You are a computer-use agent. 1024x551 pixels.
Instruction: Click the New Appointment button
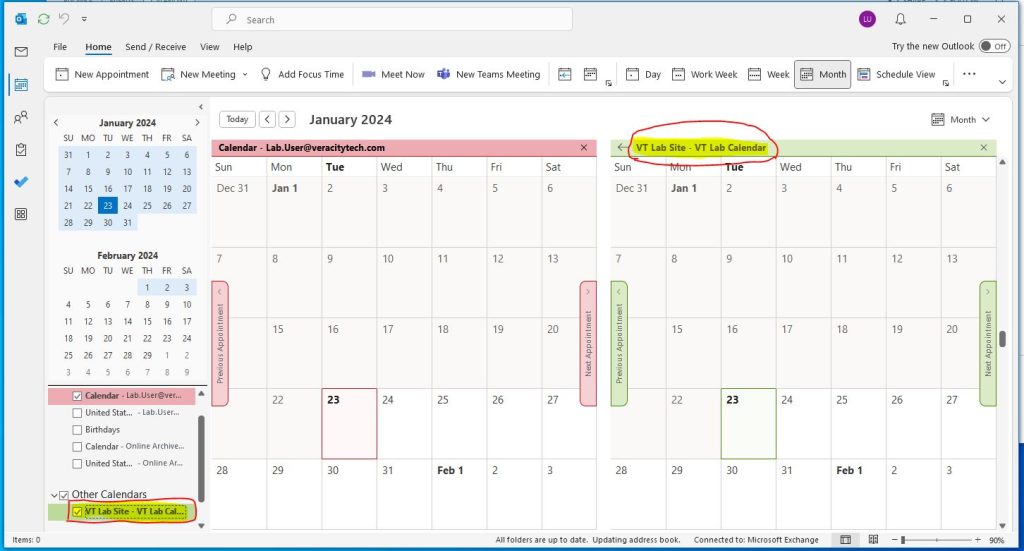(102, 74)
